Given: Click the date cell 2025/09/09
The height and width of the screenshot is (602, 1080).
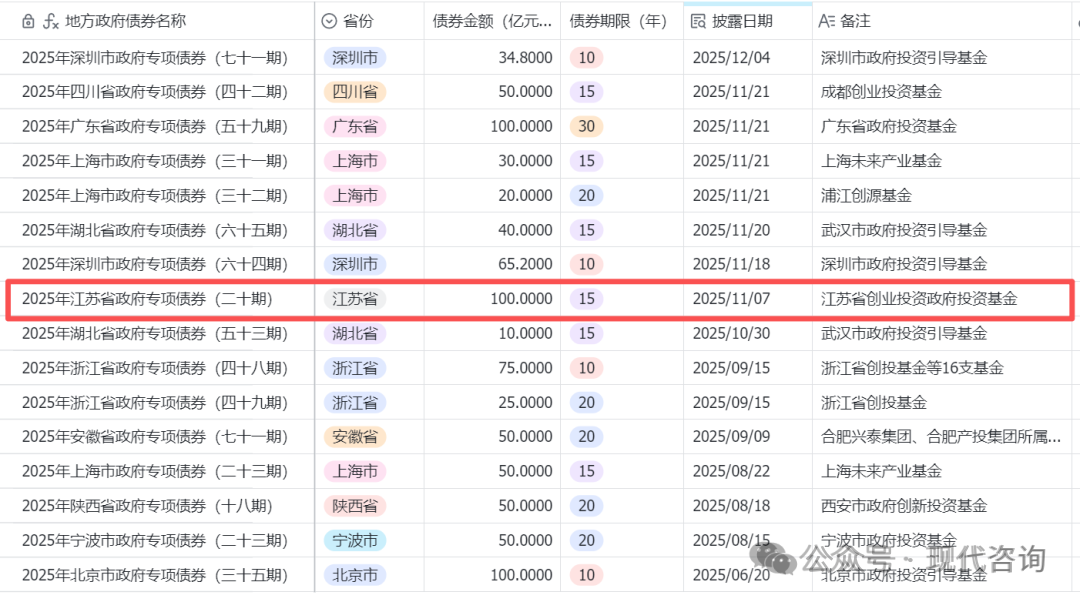Looking at the screenshot, I should point(748,437).
